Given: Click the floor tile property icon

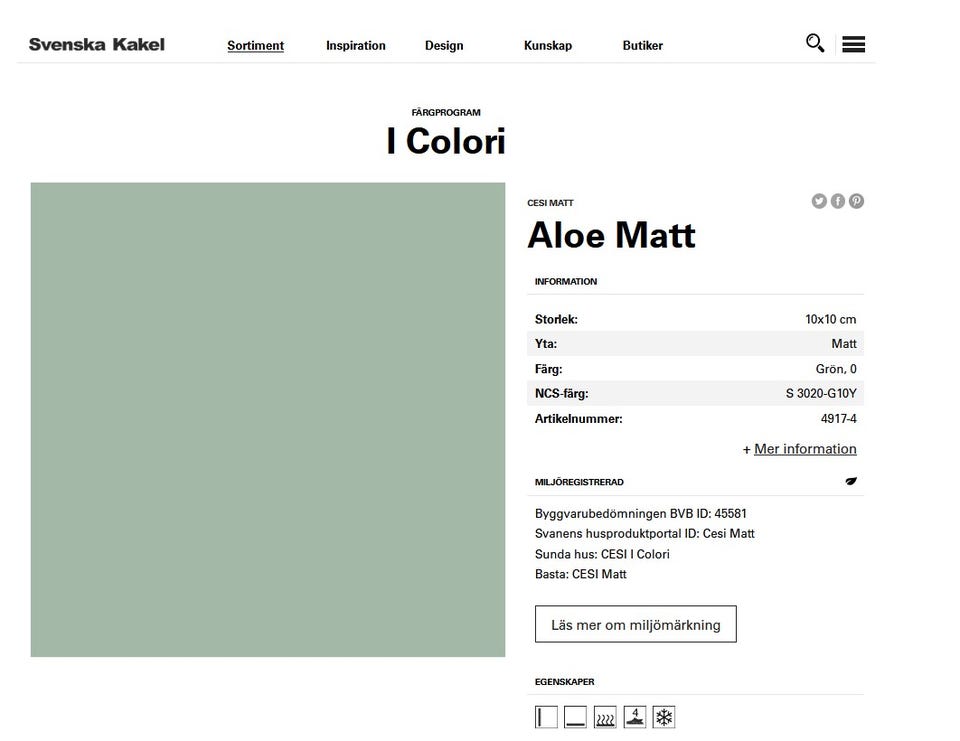Looking at the screenshot, I should point(575,717).
